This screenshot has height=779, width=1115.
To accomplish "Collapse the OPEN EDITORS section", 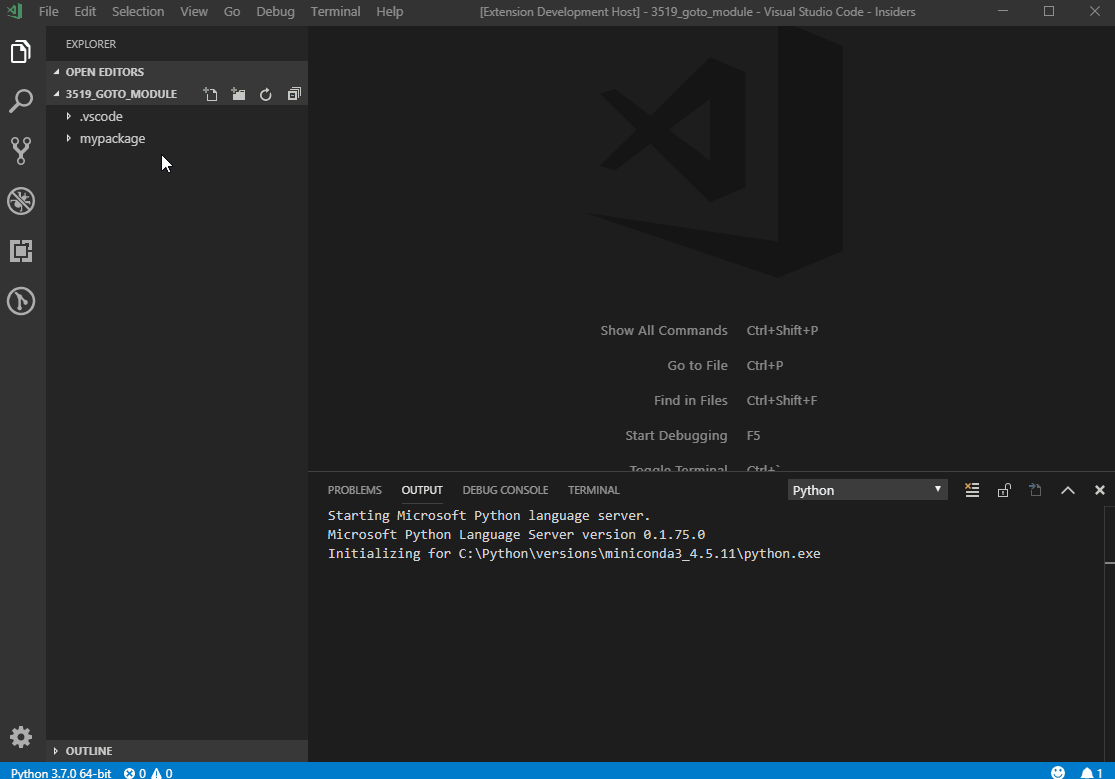I will coord(105,72).
